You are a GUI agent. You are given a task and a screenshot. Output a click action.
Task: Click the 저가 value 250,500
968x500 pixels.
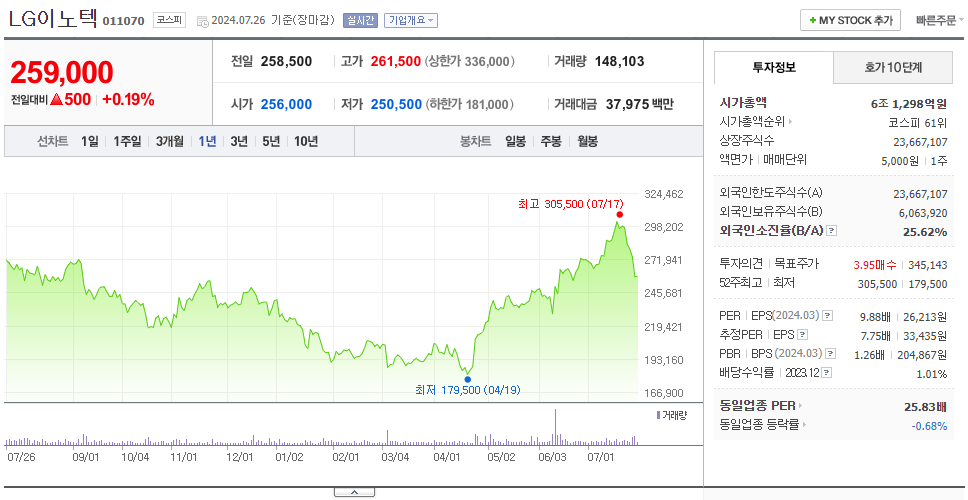coord(396,104)
